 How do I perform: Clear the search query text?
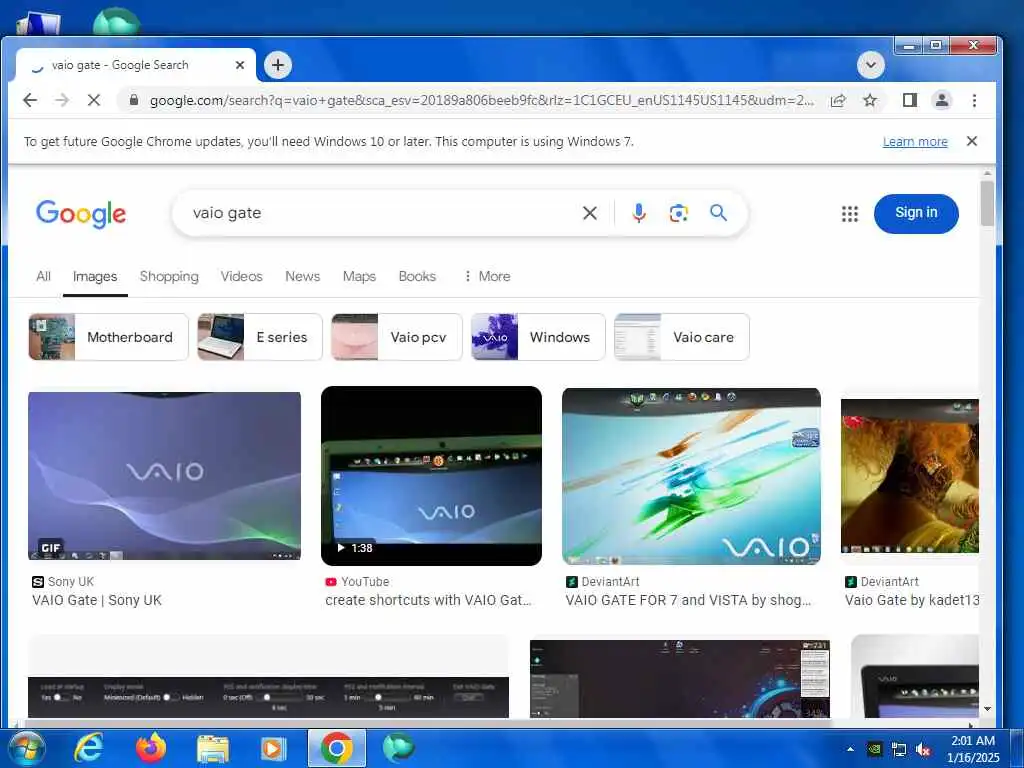pos(590,213)
